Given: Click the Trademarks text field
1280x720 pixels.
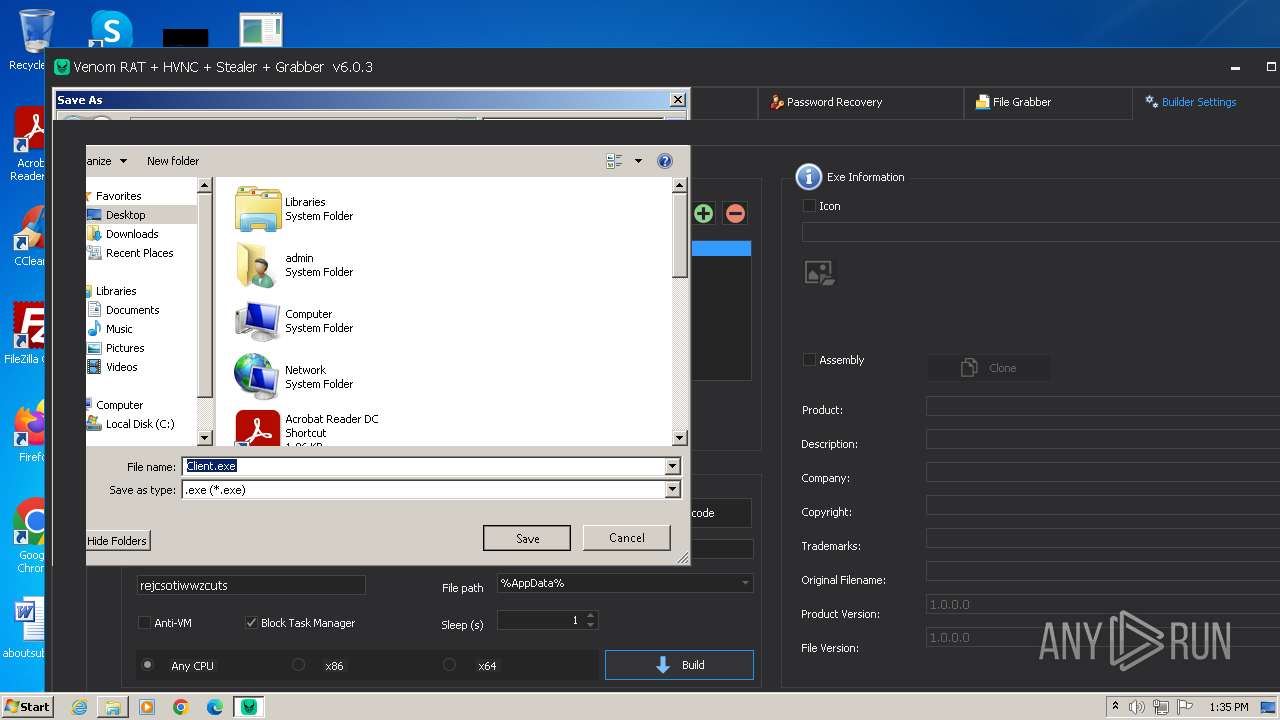Looking at the screenshot, I should tap(1103, 539).
